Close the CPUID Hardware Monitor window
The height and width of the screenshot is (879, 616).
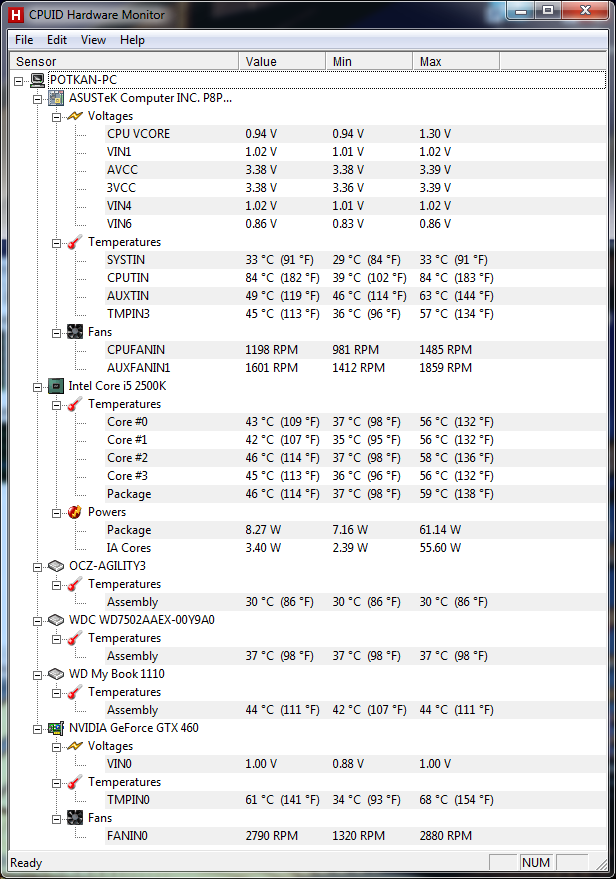[585, 11]
